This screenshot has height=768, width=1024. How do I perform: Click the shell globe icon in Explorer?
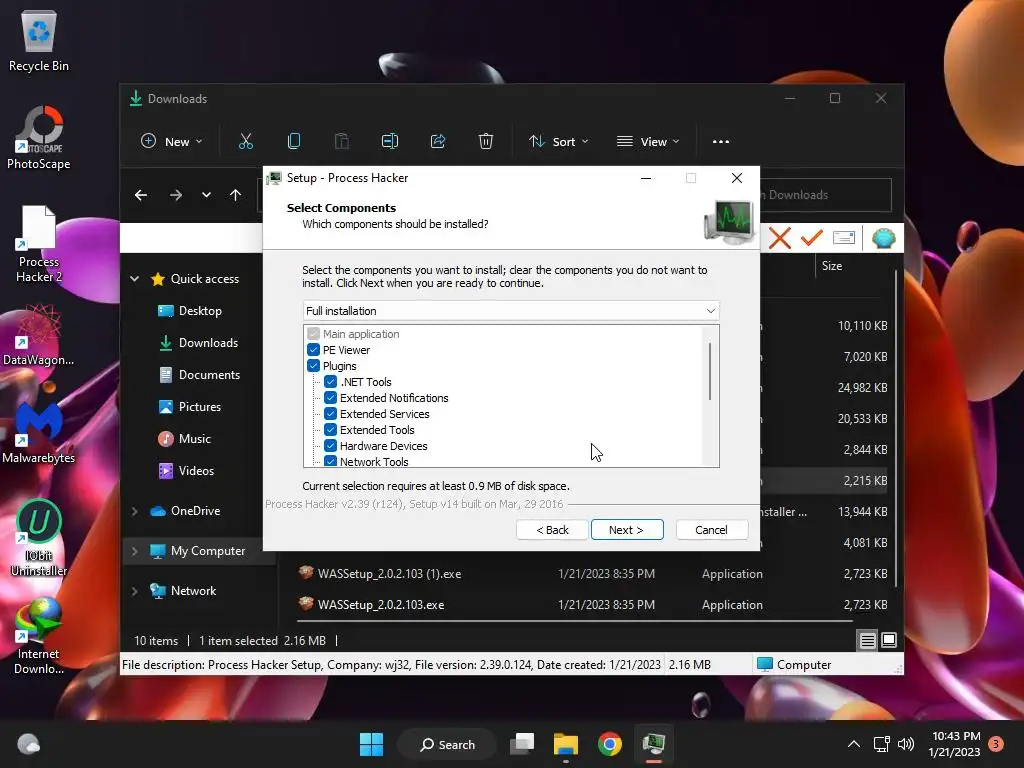884,238
